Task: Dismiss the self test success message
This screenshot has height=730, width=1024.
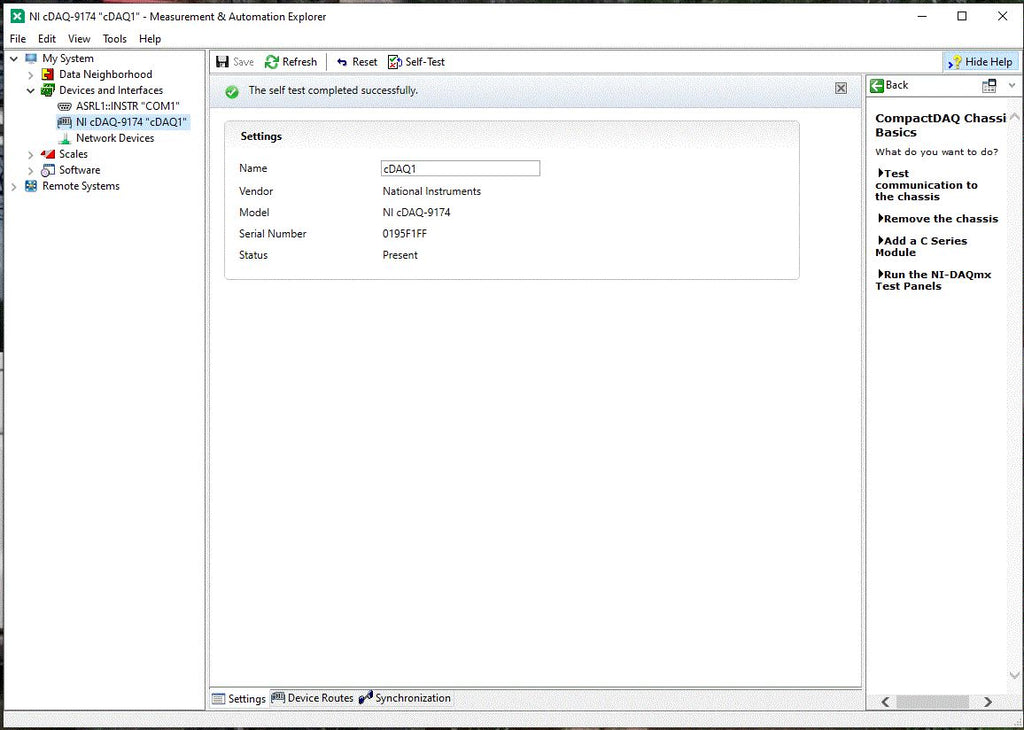Action: [841, 88]
